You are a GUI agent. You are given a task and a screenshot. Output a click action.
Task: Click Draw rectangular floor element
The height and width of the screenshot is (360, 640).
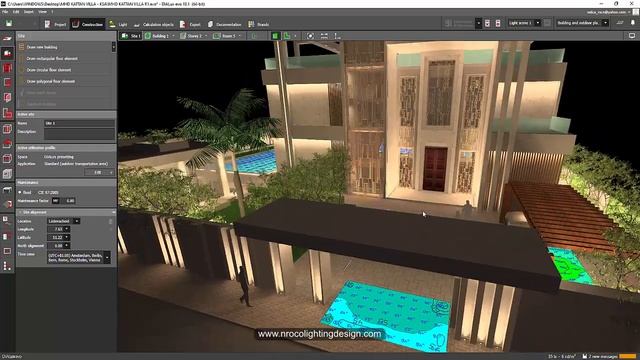[52, 59]
